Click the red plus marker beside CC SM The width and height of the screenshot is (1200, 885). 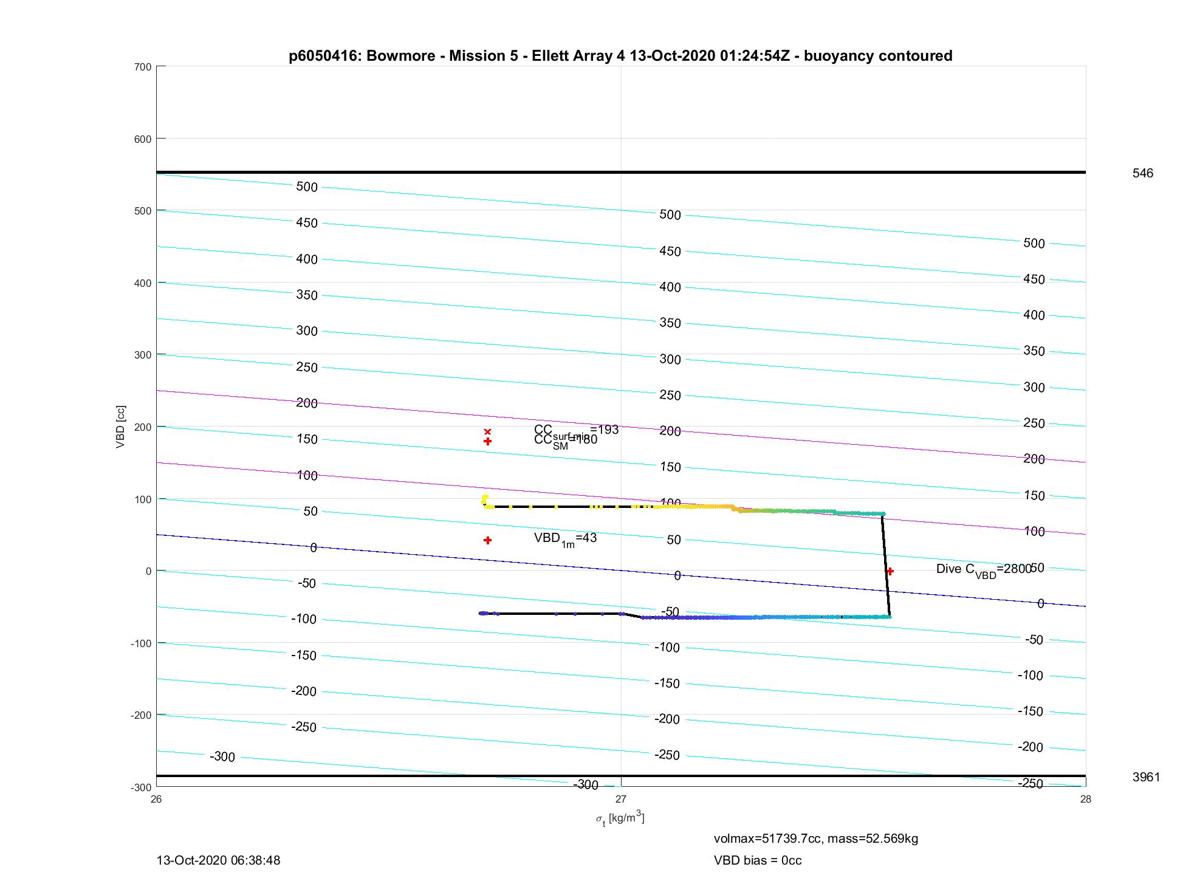click(488, 441)
